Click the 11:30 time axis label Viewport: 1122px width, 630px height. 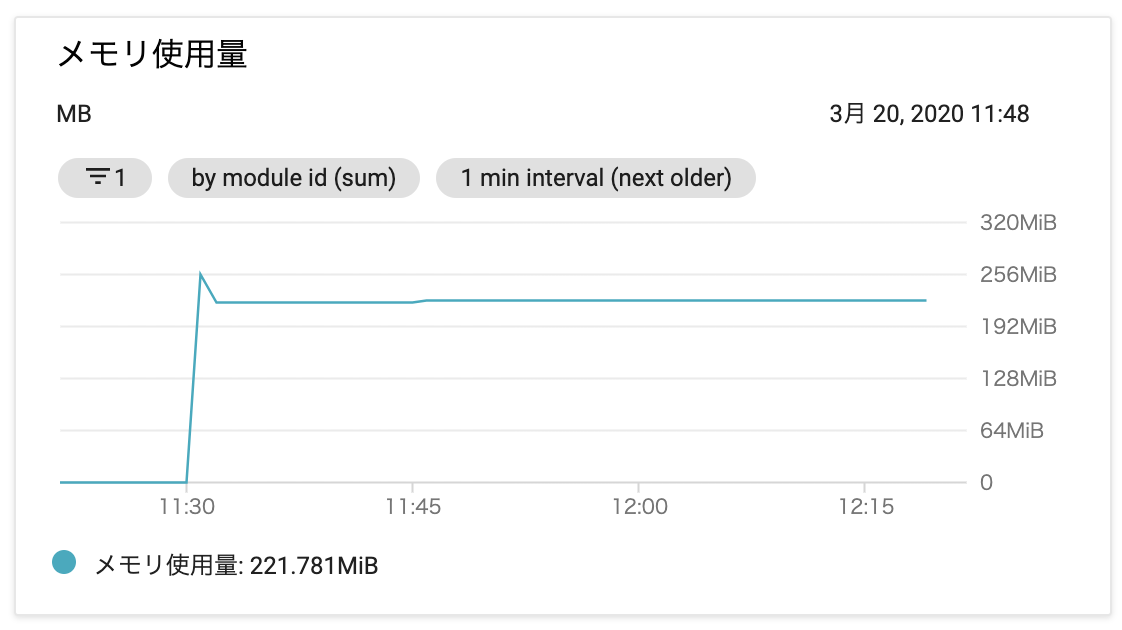click(x=187, y=507)
